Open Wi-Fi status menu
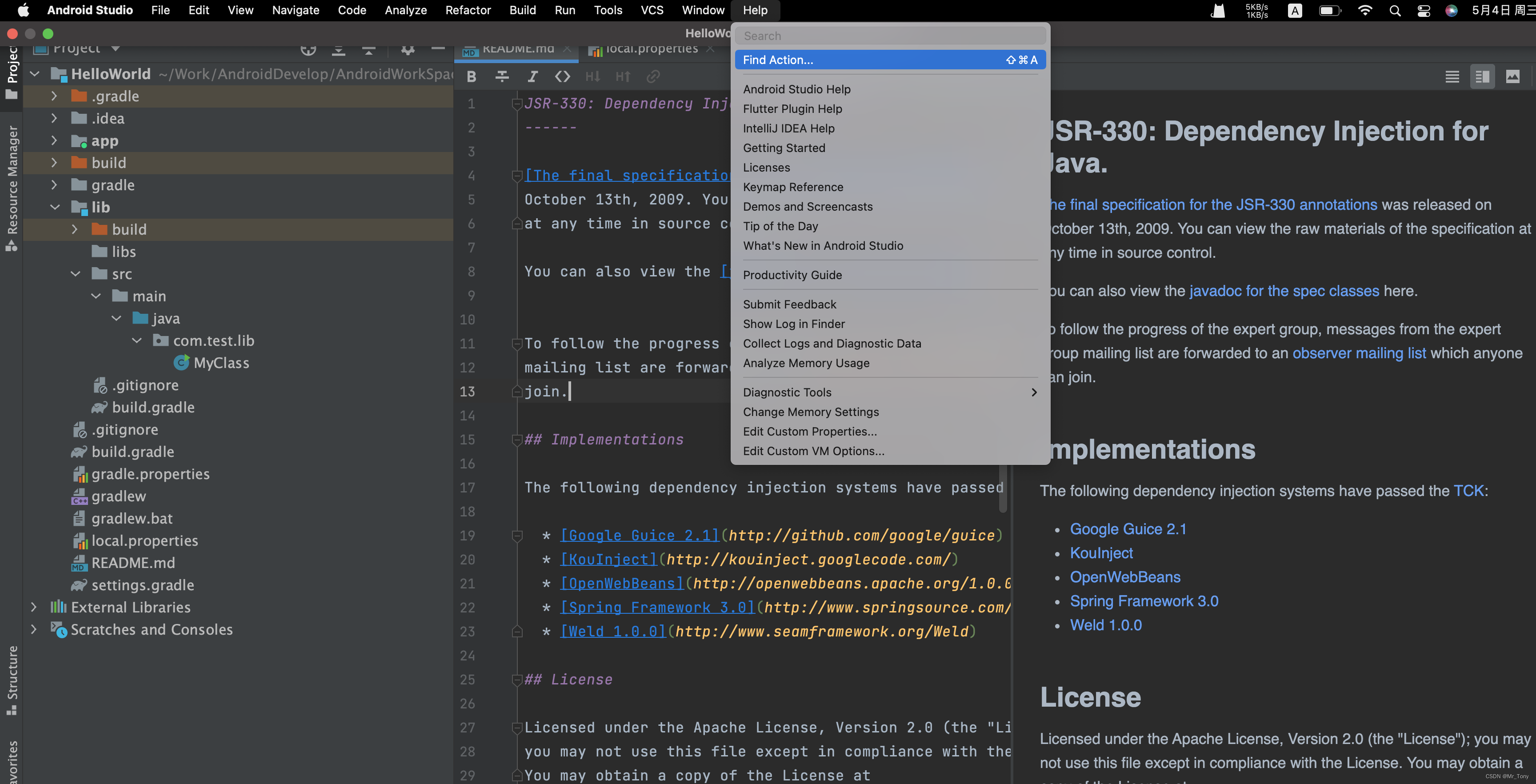This screenshot has height=784, width=1536. point(1365,10)
